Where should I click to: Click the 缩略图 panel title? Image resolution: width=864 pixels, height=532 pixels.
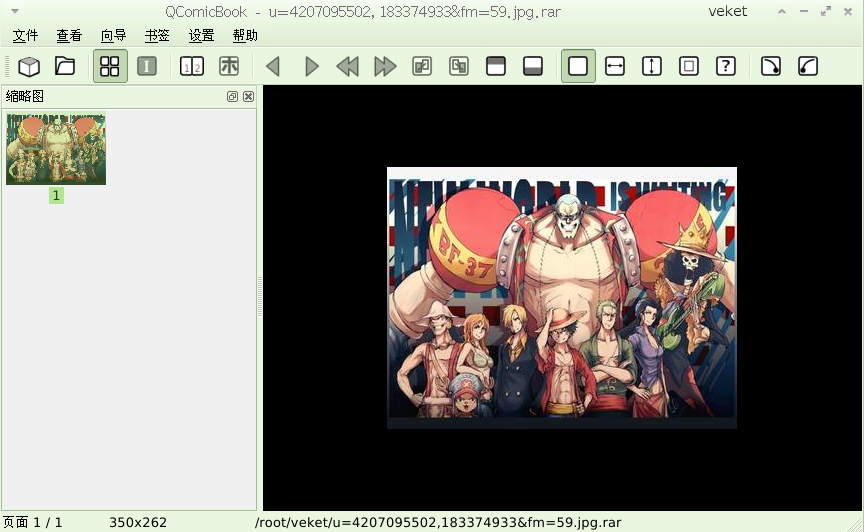pos(24,96)
